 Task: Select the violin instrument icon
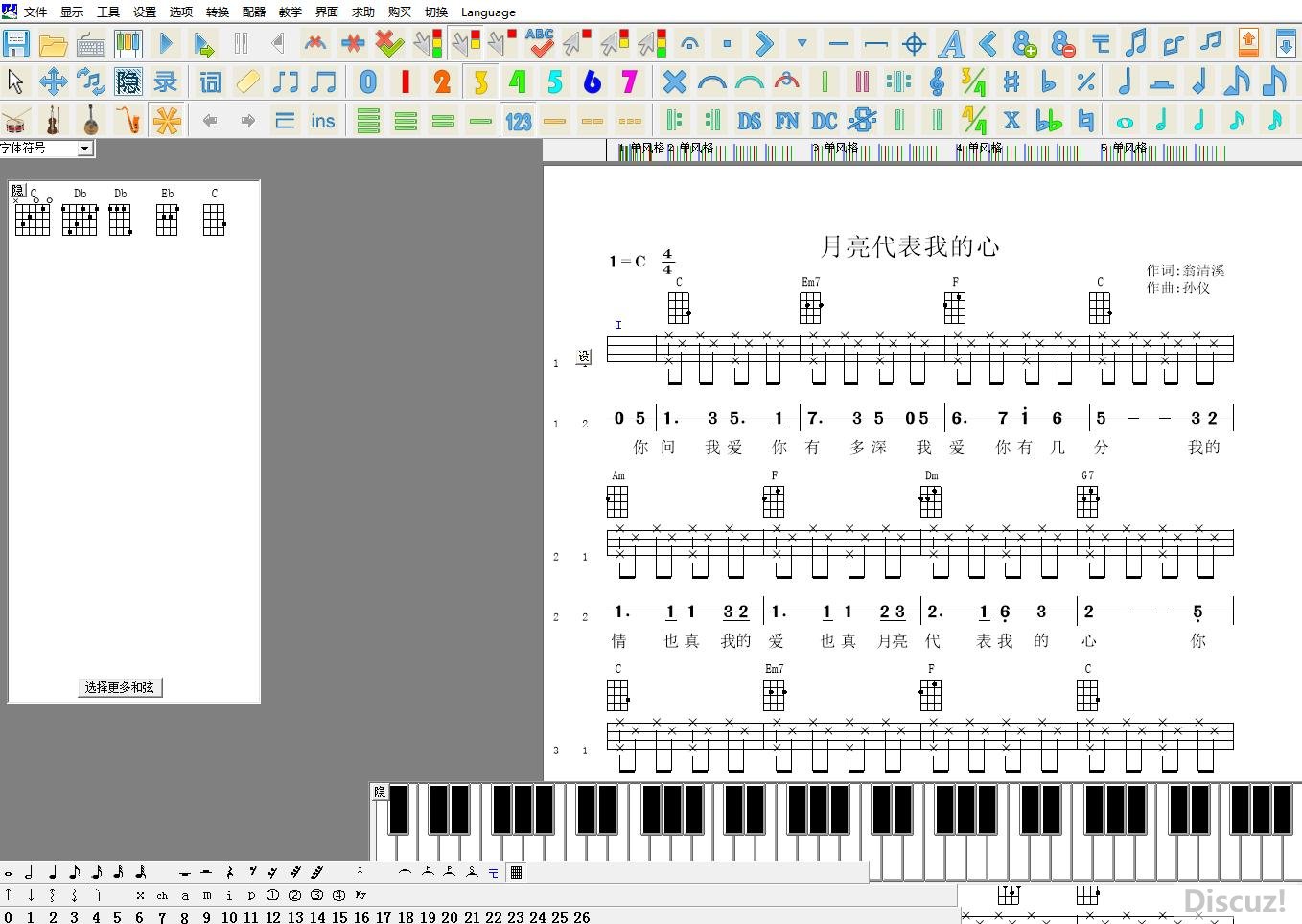53,120
